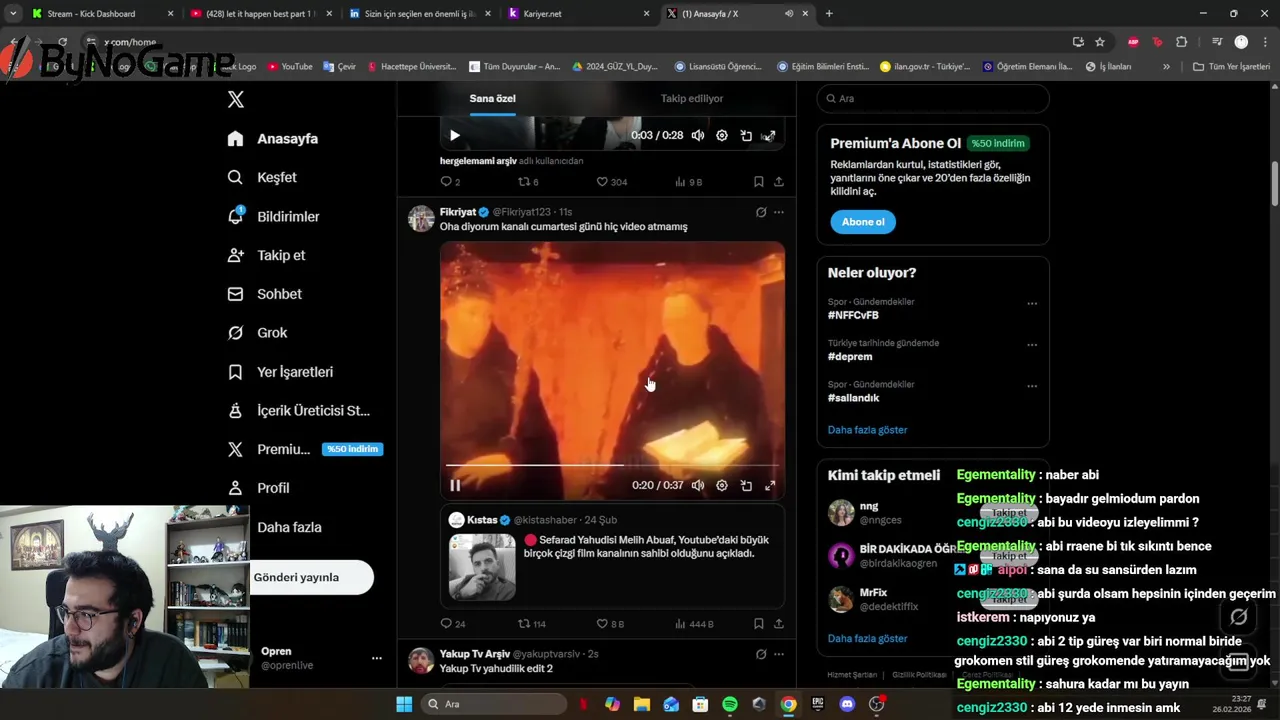Click the X logo in the sidebar
Viewport: 1280px width, 720px height.
coord(236,99)
